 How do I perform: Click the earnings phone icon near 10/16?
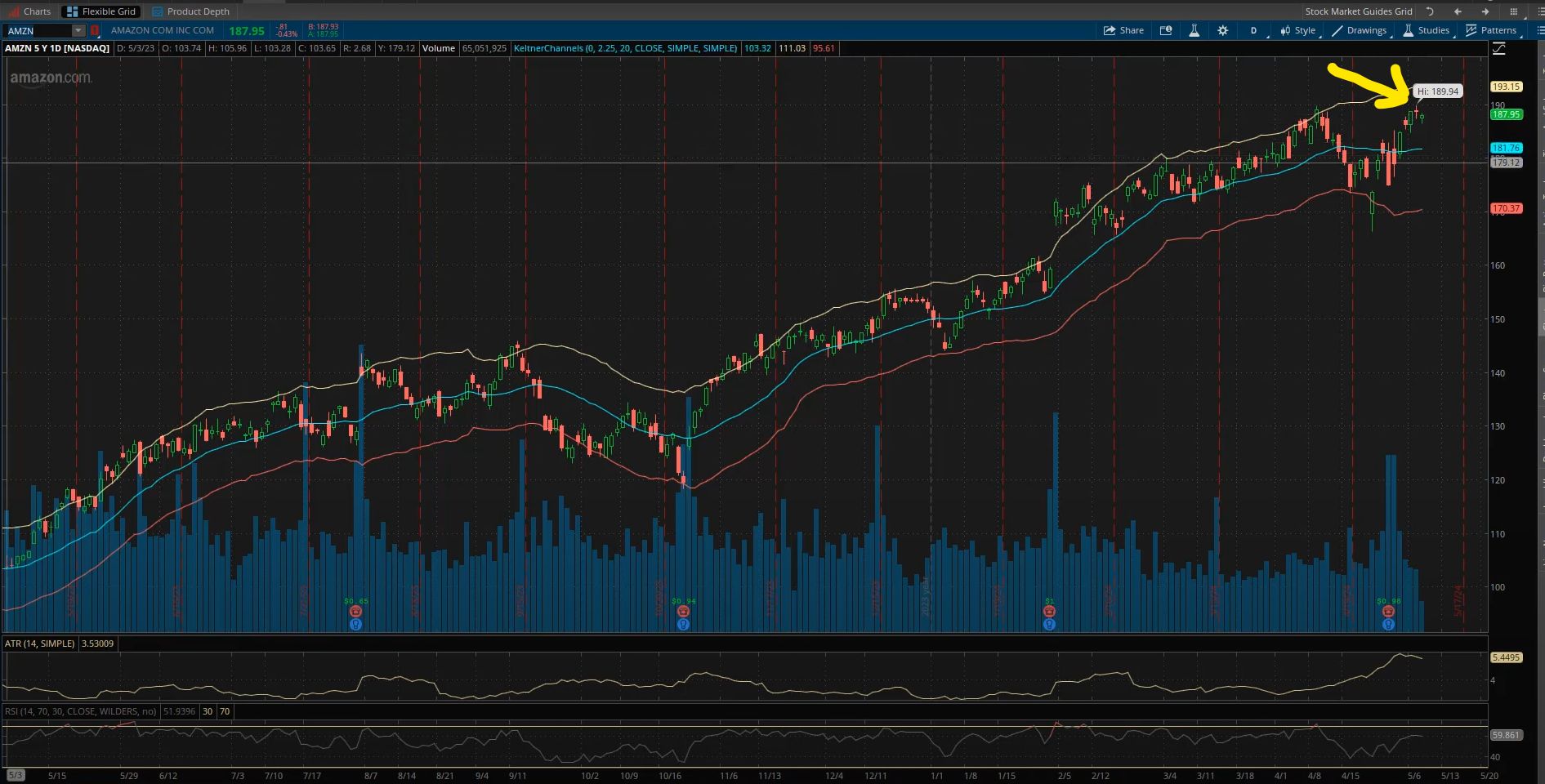(x=683, y=612)
